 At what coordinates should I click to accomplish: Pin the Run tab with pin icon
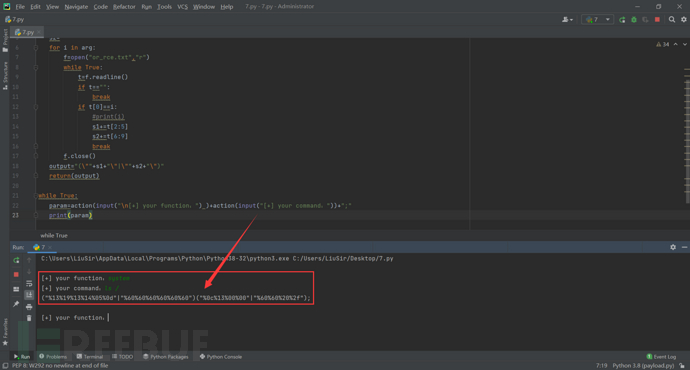point(16,304)
